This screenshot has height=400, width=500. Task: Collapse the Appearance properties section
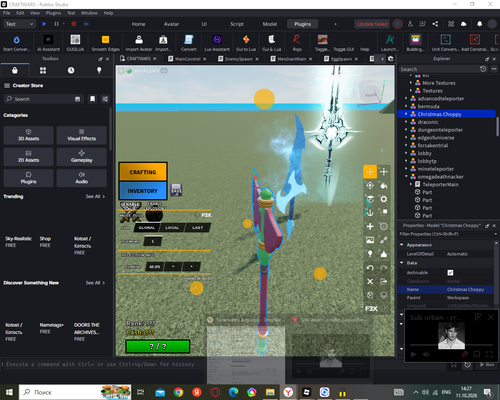tap(401, 245)
